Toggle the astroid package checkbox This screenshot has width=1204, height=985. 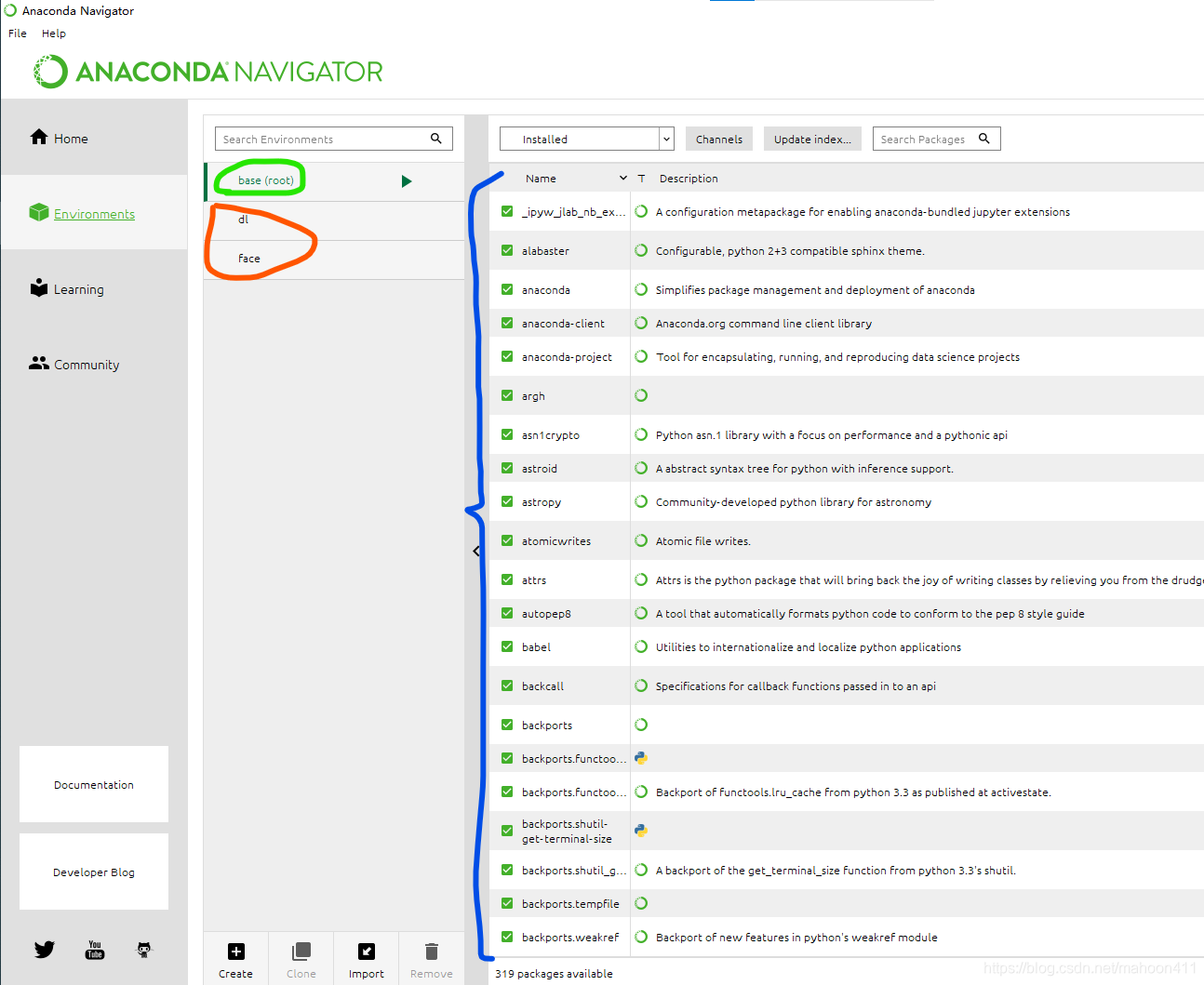point(507,468)
